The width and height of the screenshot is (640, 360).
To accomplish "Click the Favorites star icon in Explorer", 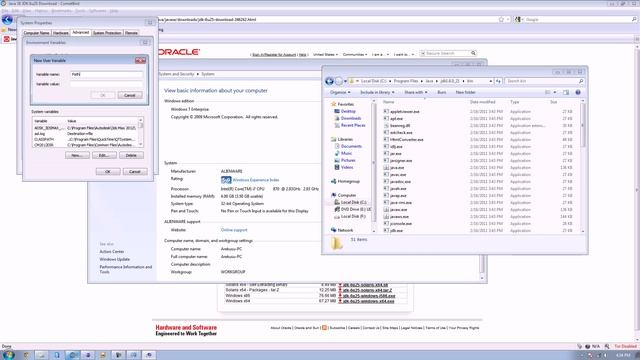I will tap(333, 104).
